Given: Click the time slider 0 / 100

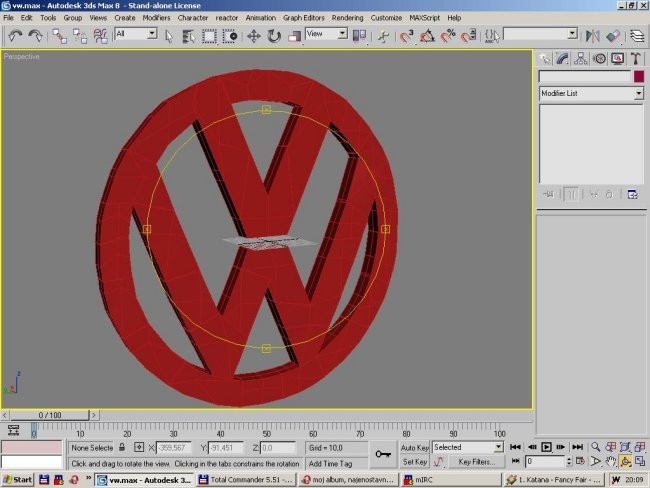Looking at the screenshot, I should point(50,415).
